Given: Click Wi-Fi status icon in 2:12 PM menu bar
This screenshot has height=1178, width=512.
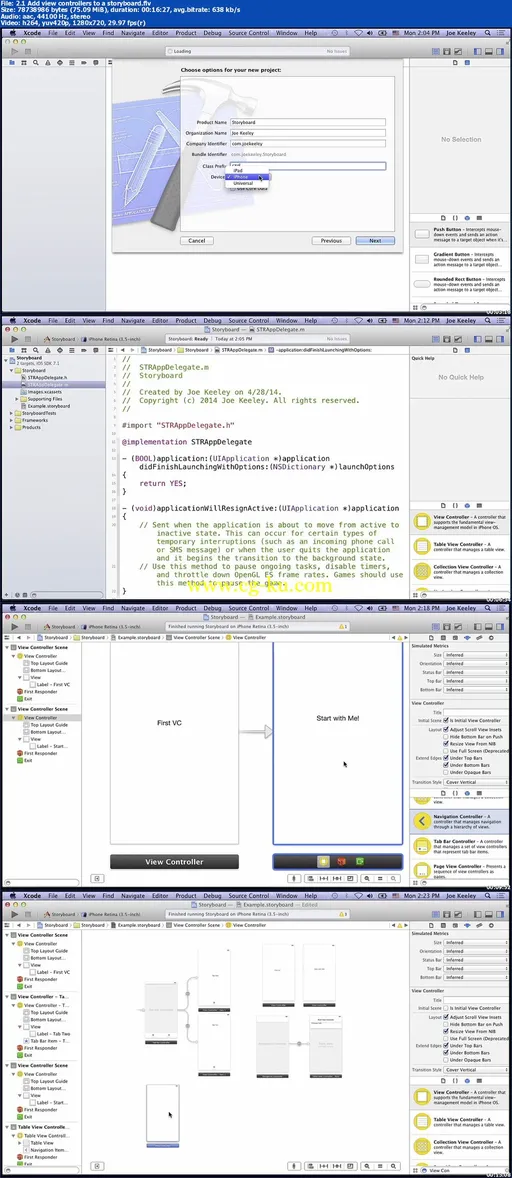Looking at the screenshot, I should tap(358, 320).
